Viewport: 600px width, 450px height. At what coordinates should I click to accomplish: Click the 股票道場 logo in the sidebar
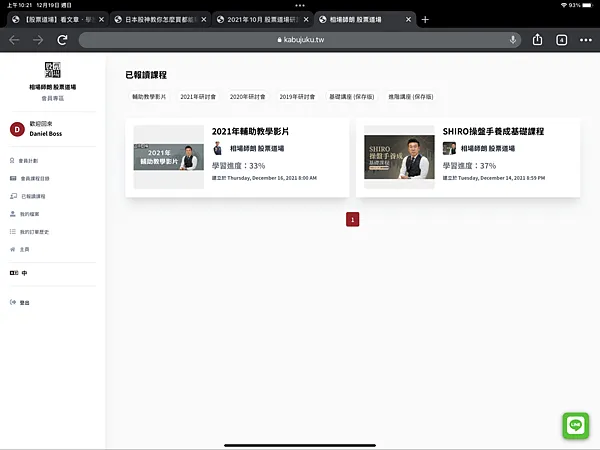(x=53, y=70)
